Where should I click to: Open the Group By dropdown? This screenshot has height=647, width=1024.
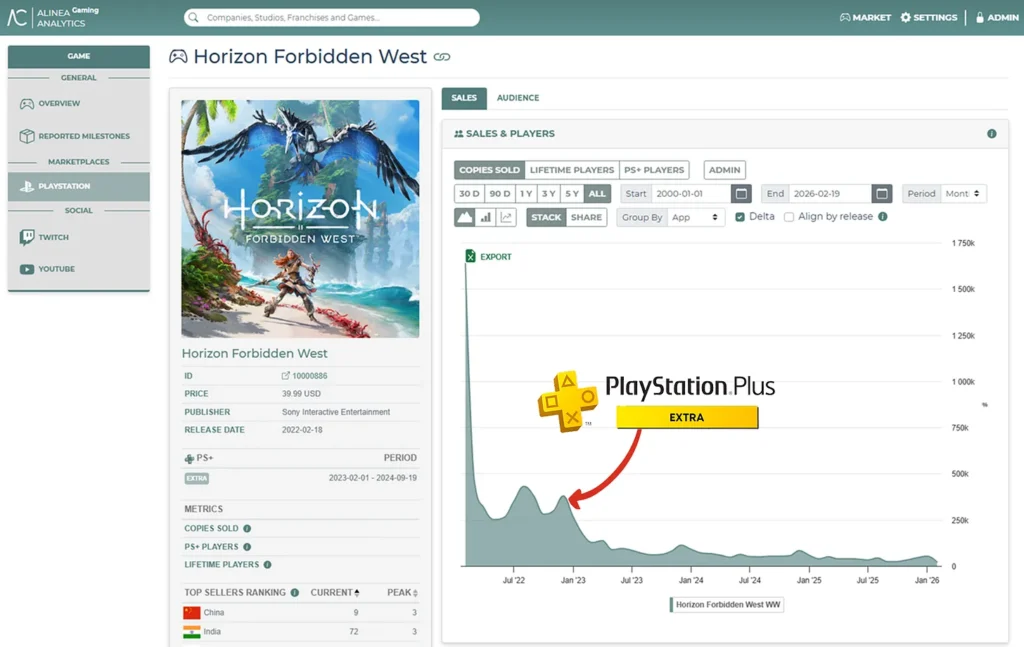[x=696, y=216]
